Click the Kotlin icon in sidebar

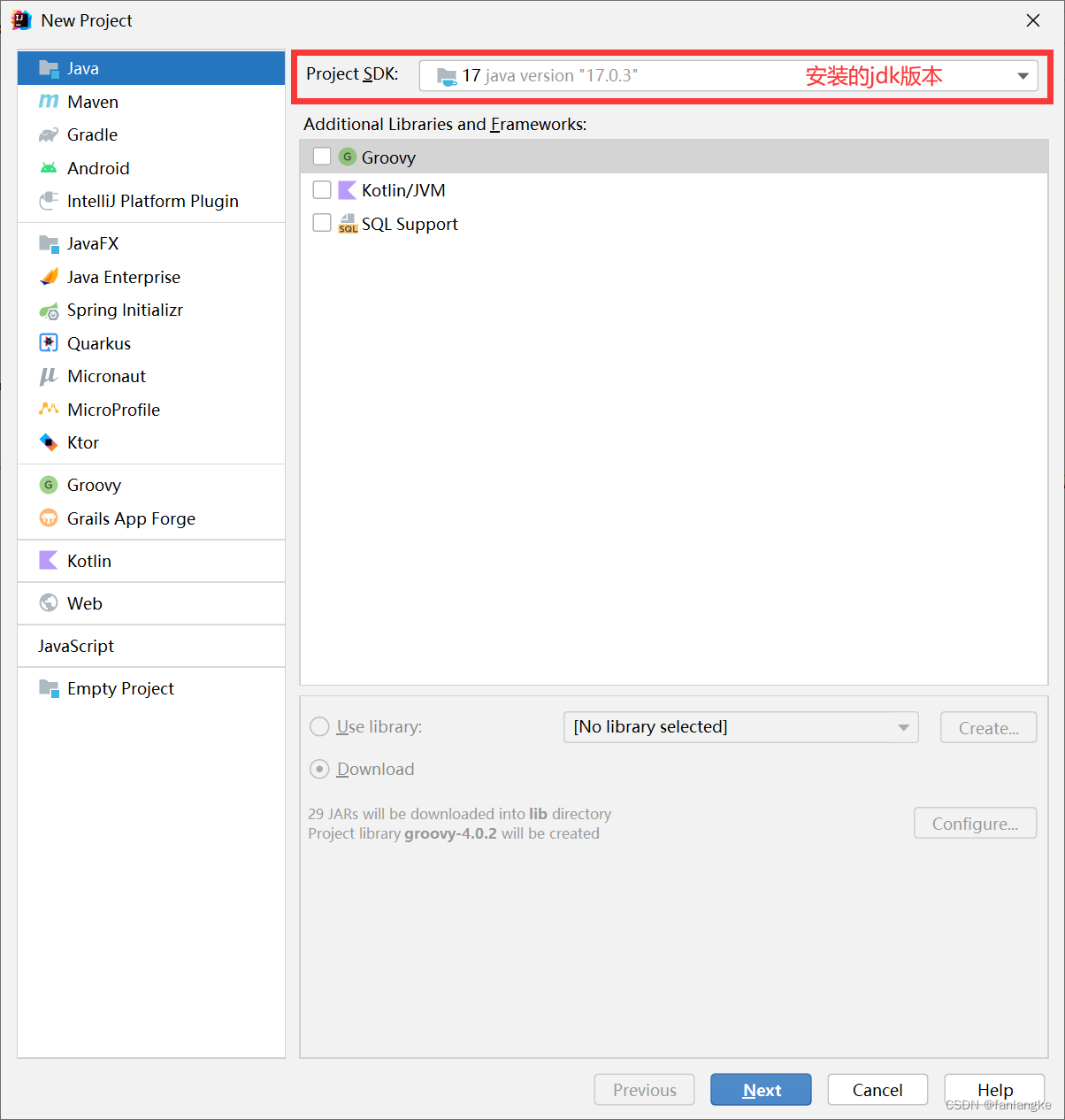click(x=49, y=561)
